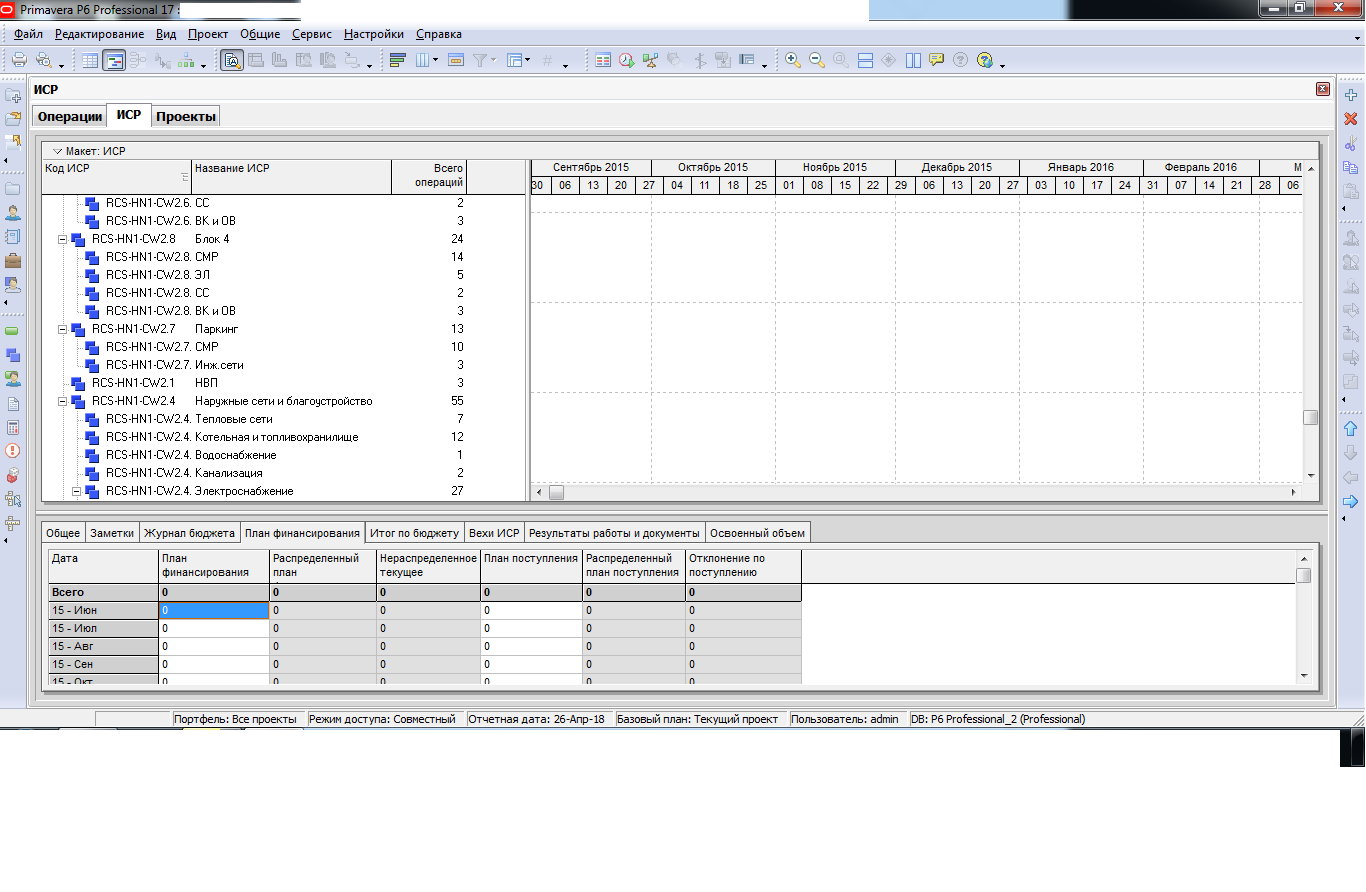Open the Activities green bar sidebar icon
The image size is (1366, 892).
coord(13,331)
